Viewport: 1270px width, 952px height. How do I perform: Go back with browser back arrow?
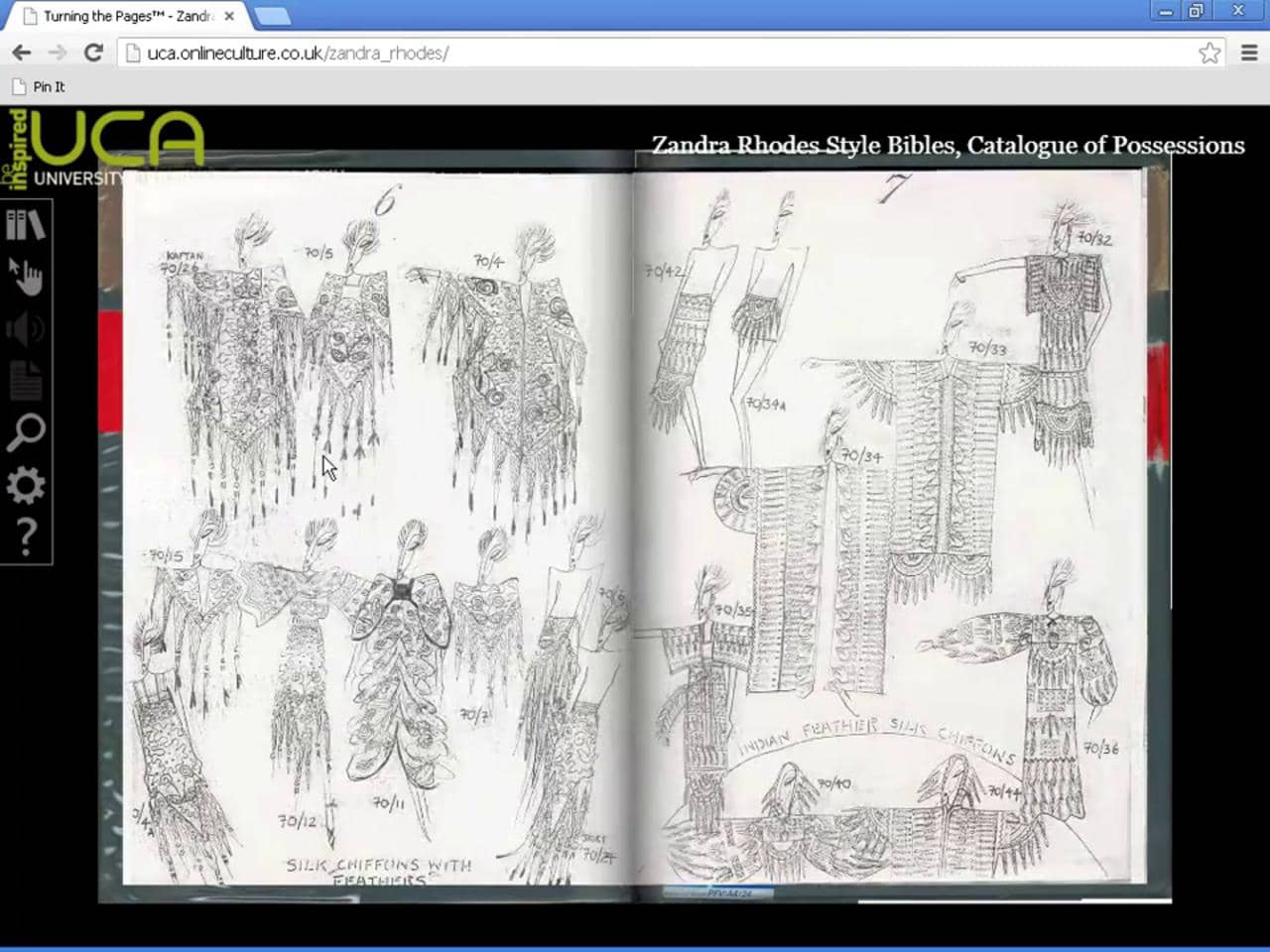[x=21, y=53]
